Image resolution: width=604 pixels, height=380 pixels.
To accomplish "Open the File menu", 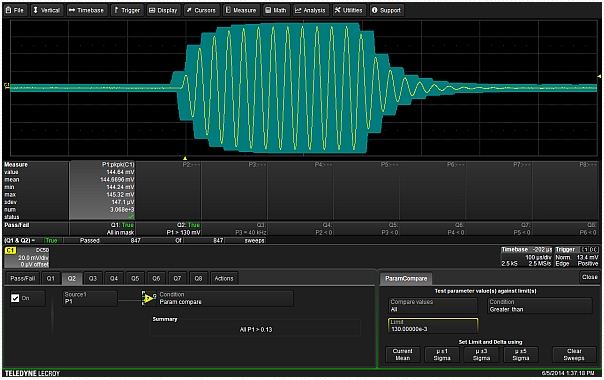I will coord(15,10).
